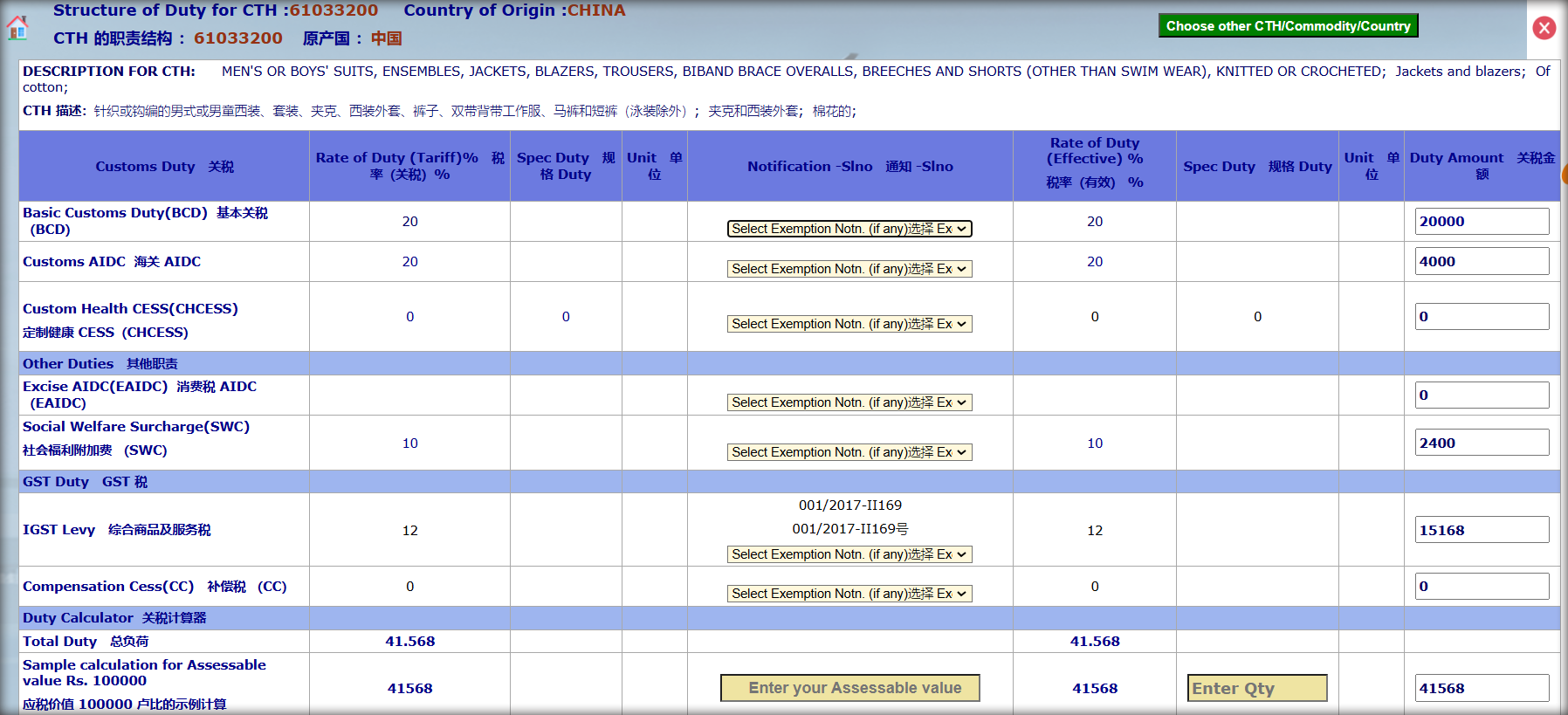
Task: Expand exemption dropdown for Custom Health CESS
Action: point(849,324)
